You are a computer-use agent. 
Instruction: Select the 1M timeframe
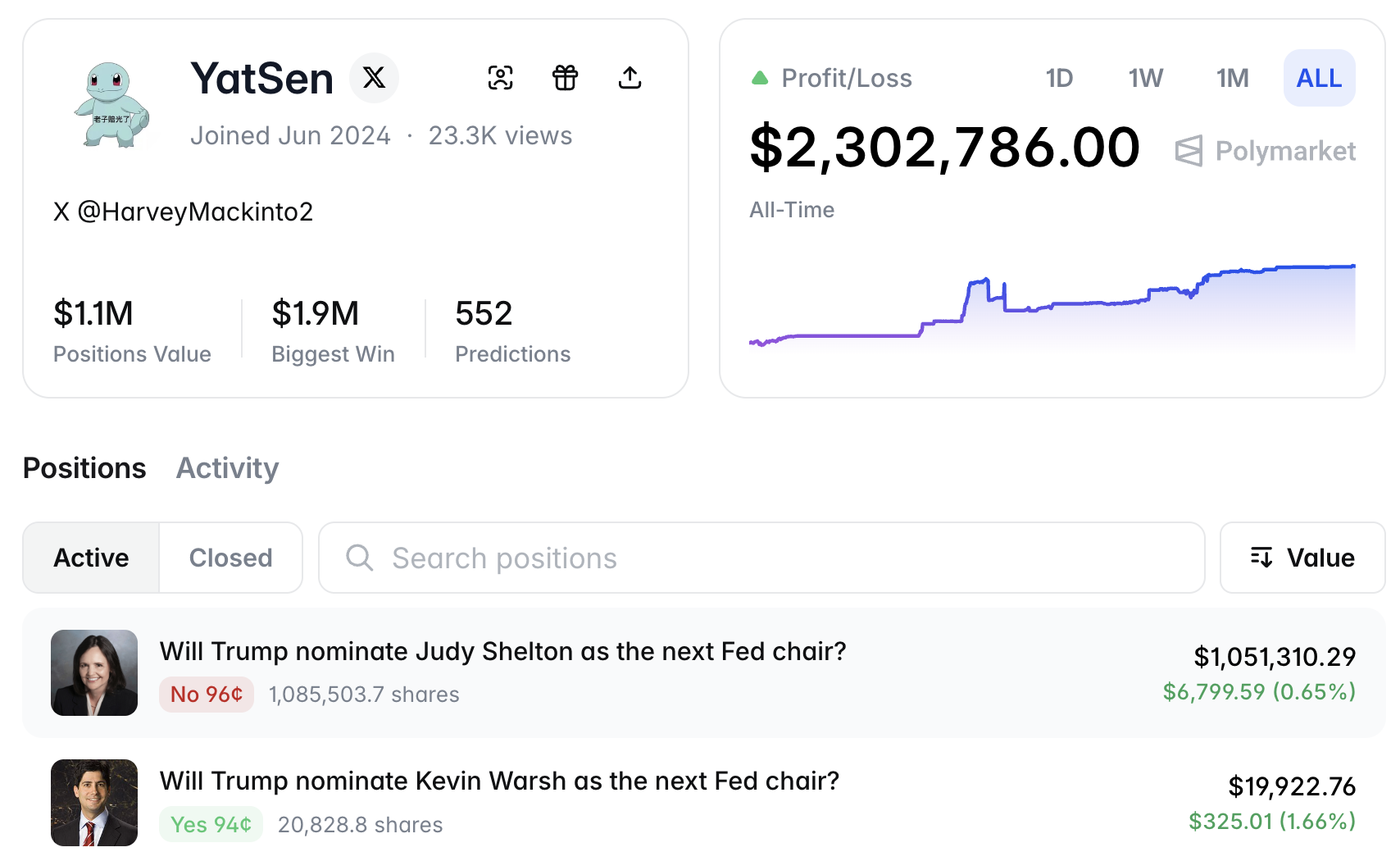pyautogui.click(x=1232, y=78)
